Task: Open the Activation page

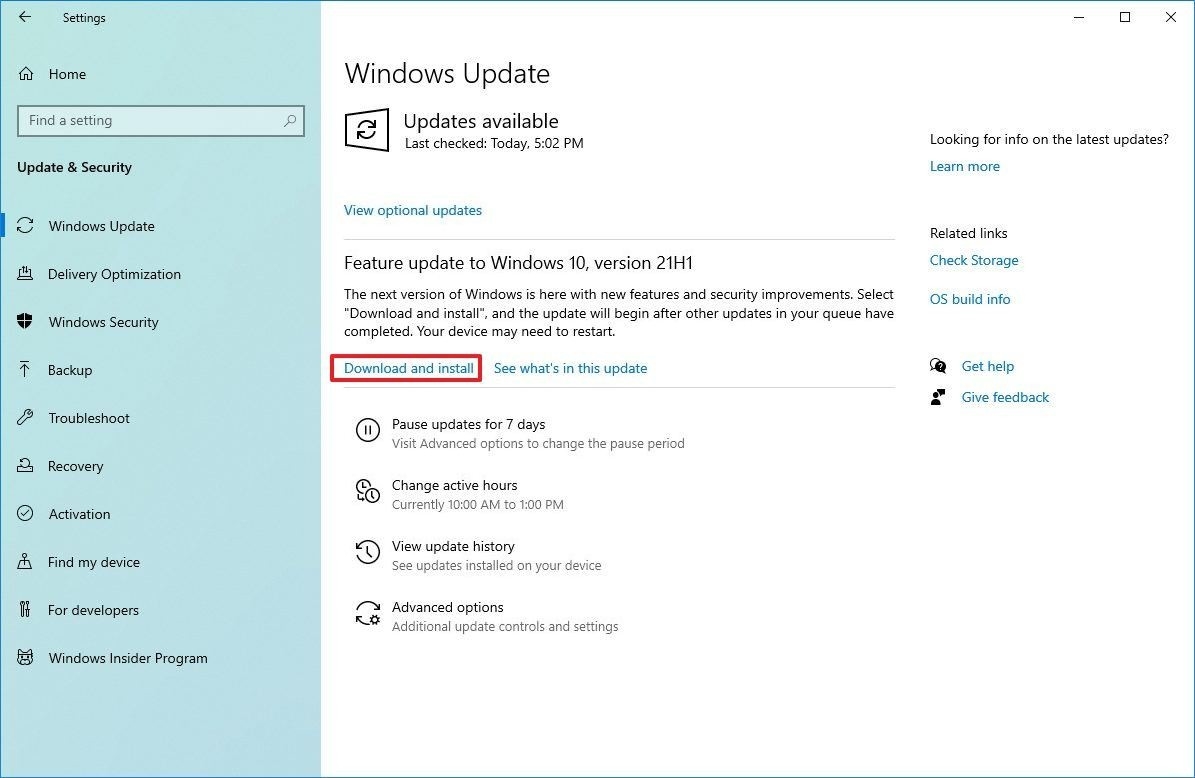Action: pyautogui.click(x=79, y=514)
